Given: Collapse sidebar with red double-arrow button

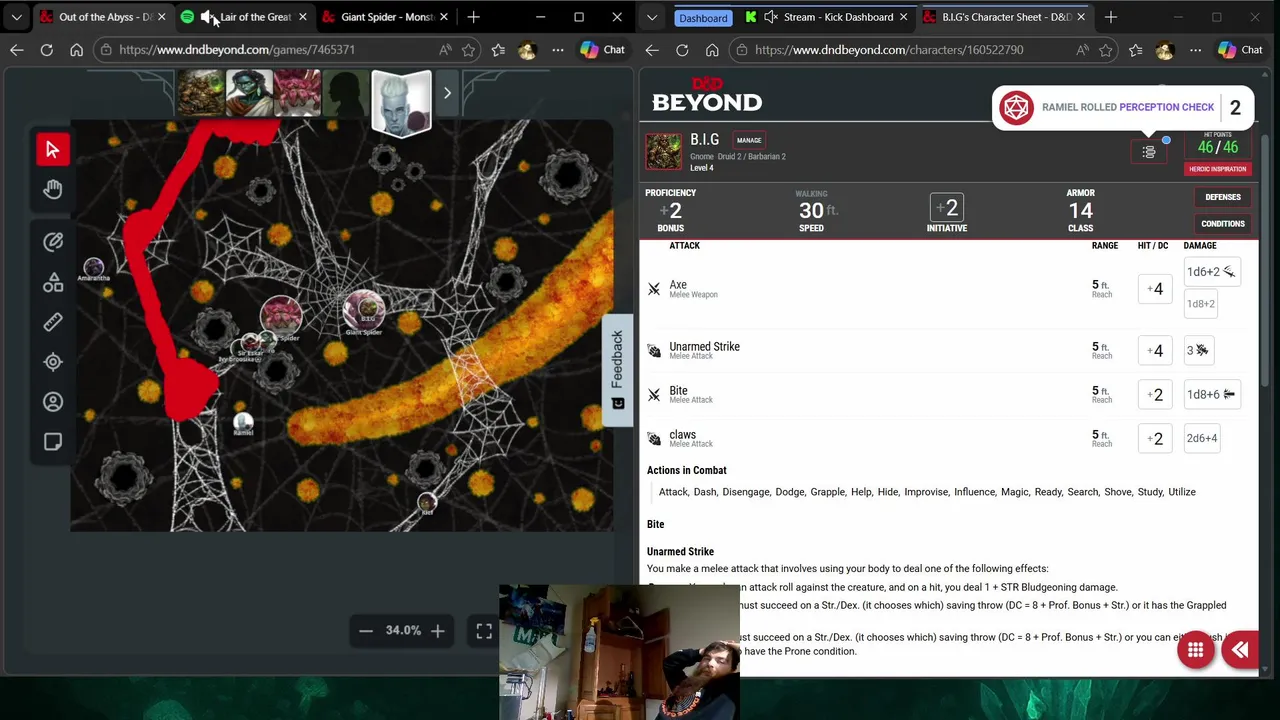Looking at the screenshot, I should coord(1241,651).
